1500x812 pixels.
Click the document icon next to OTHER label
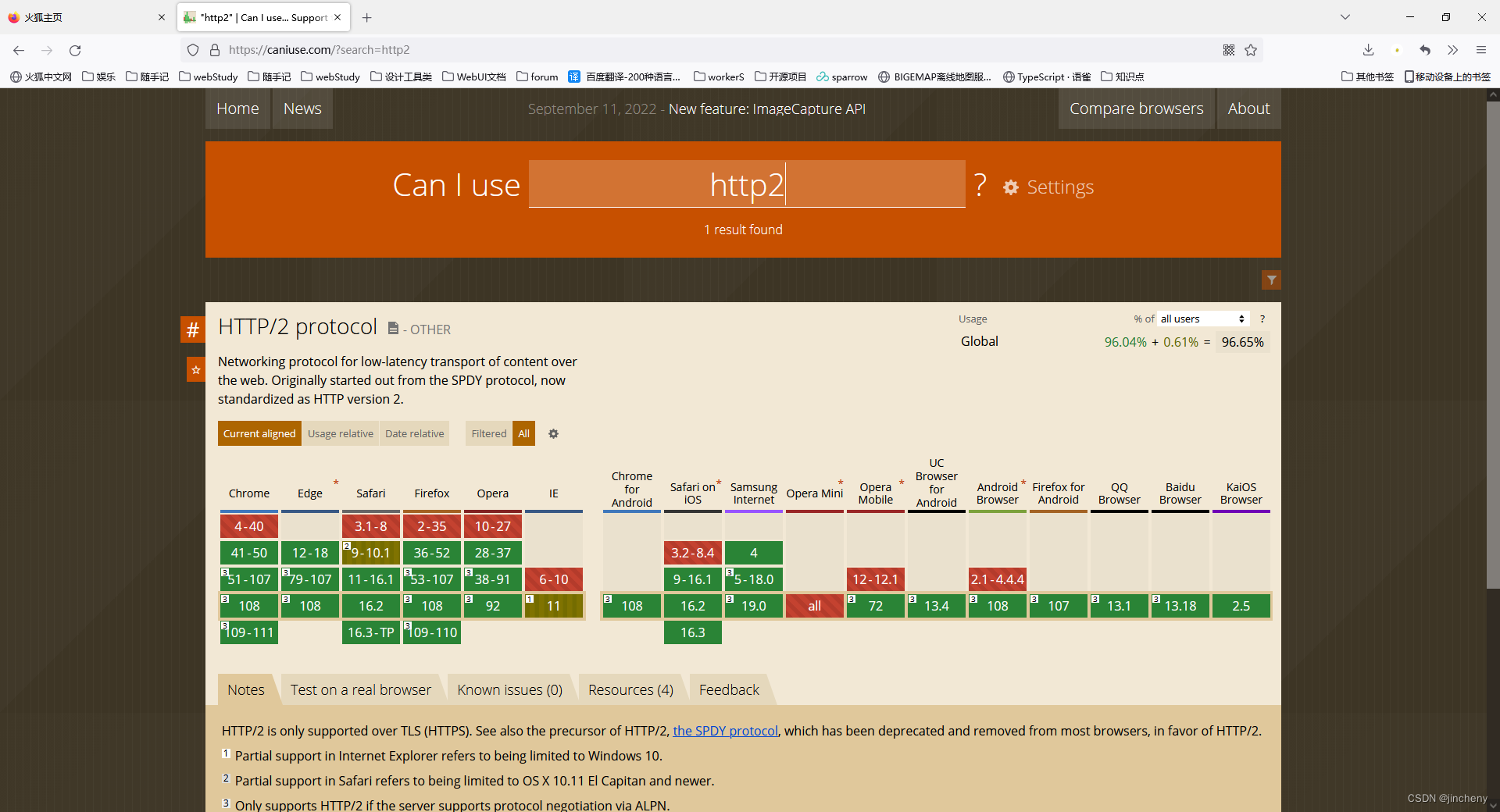tap(393, 328)
